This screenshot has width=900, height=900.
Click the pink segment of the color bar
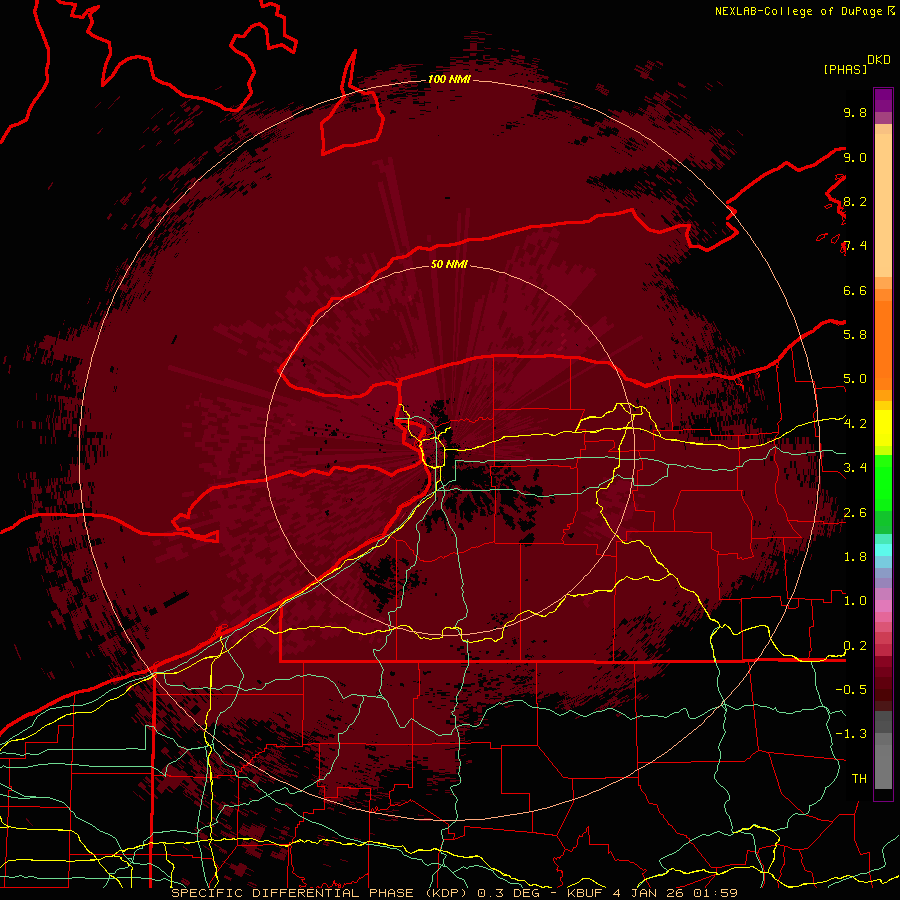(x=883, y=606)
